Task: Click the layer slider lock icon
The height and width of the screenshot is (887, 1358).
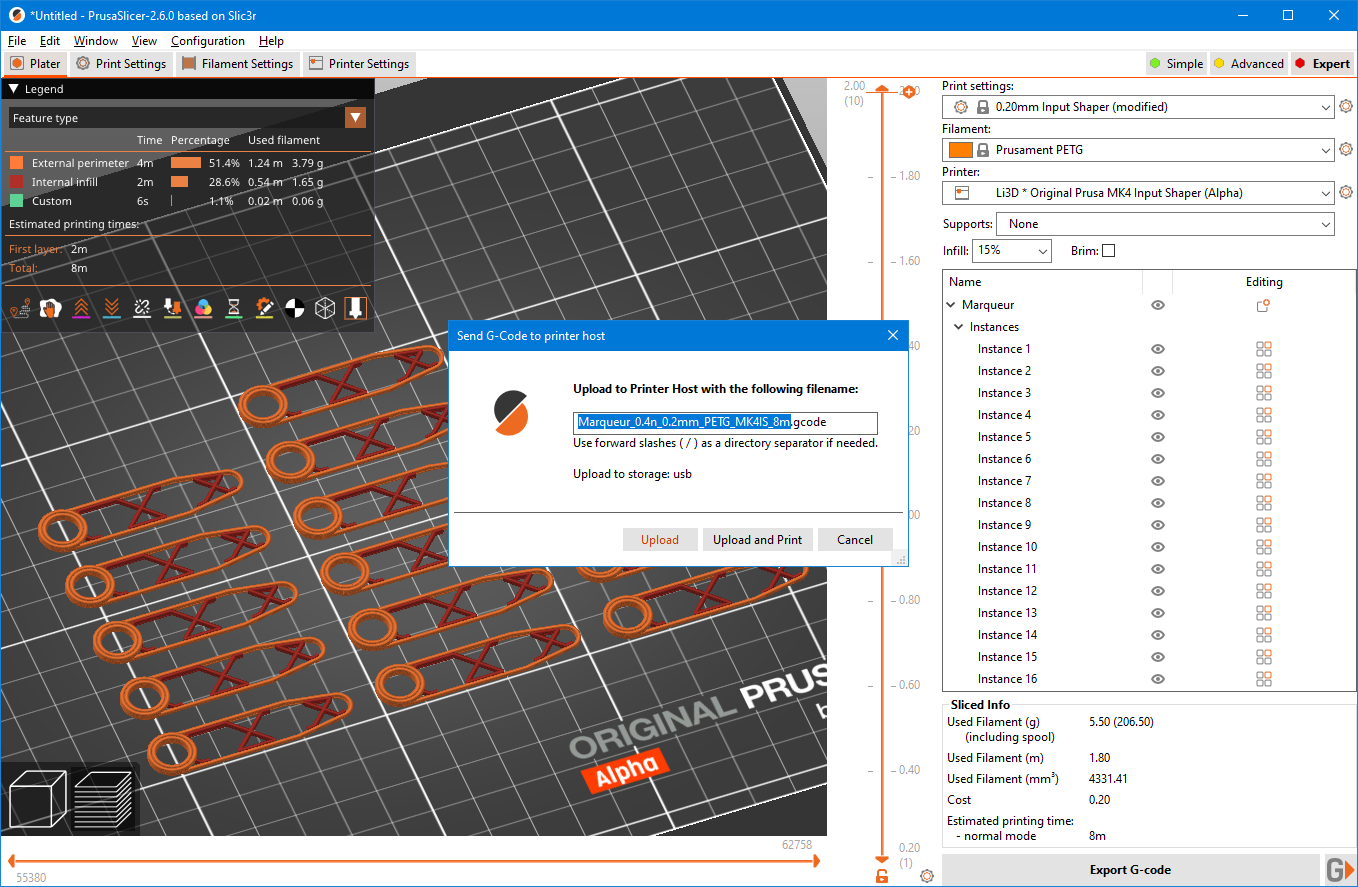Action: 881,876
